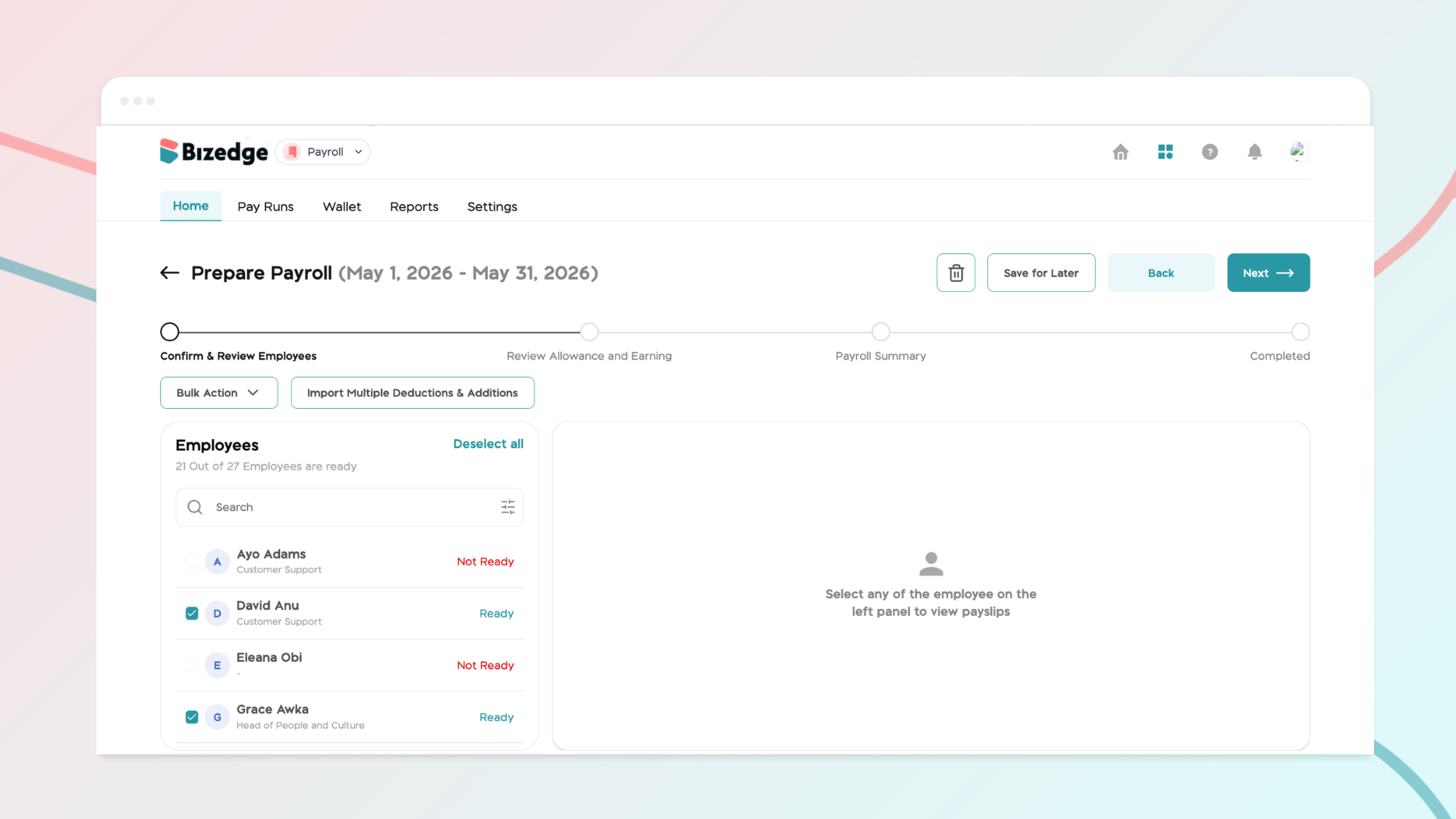Click the Deselect all link
The width and height of the screenshot is (1456, 819).
coord(488,444)
